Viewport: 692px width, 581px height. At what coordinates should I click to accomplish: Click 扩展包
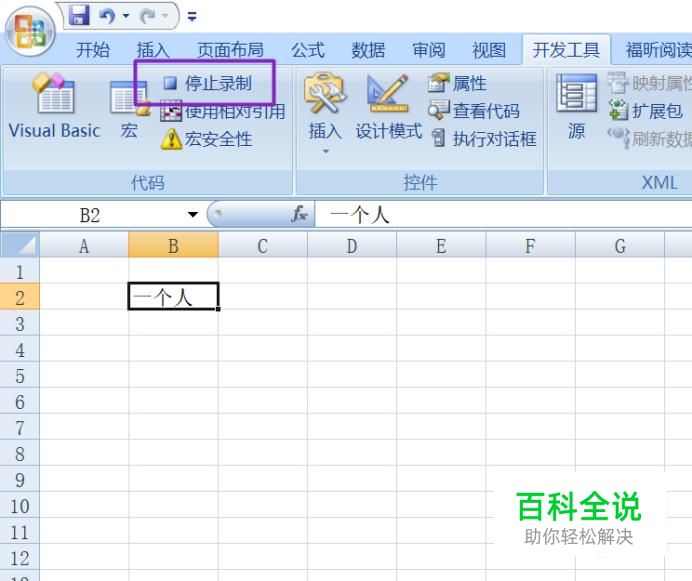(645, 111)
